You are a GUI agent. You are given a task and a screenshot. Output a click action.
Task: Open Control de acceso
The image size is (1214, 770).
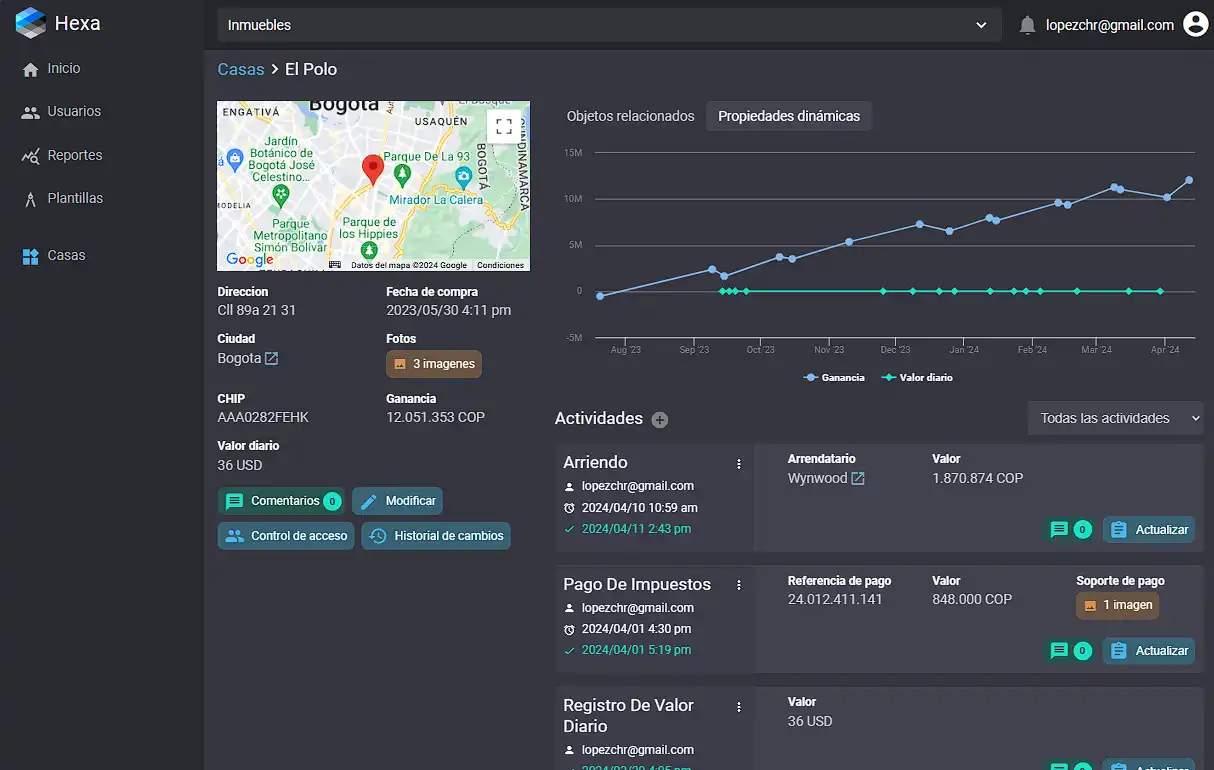pos(286,536)
